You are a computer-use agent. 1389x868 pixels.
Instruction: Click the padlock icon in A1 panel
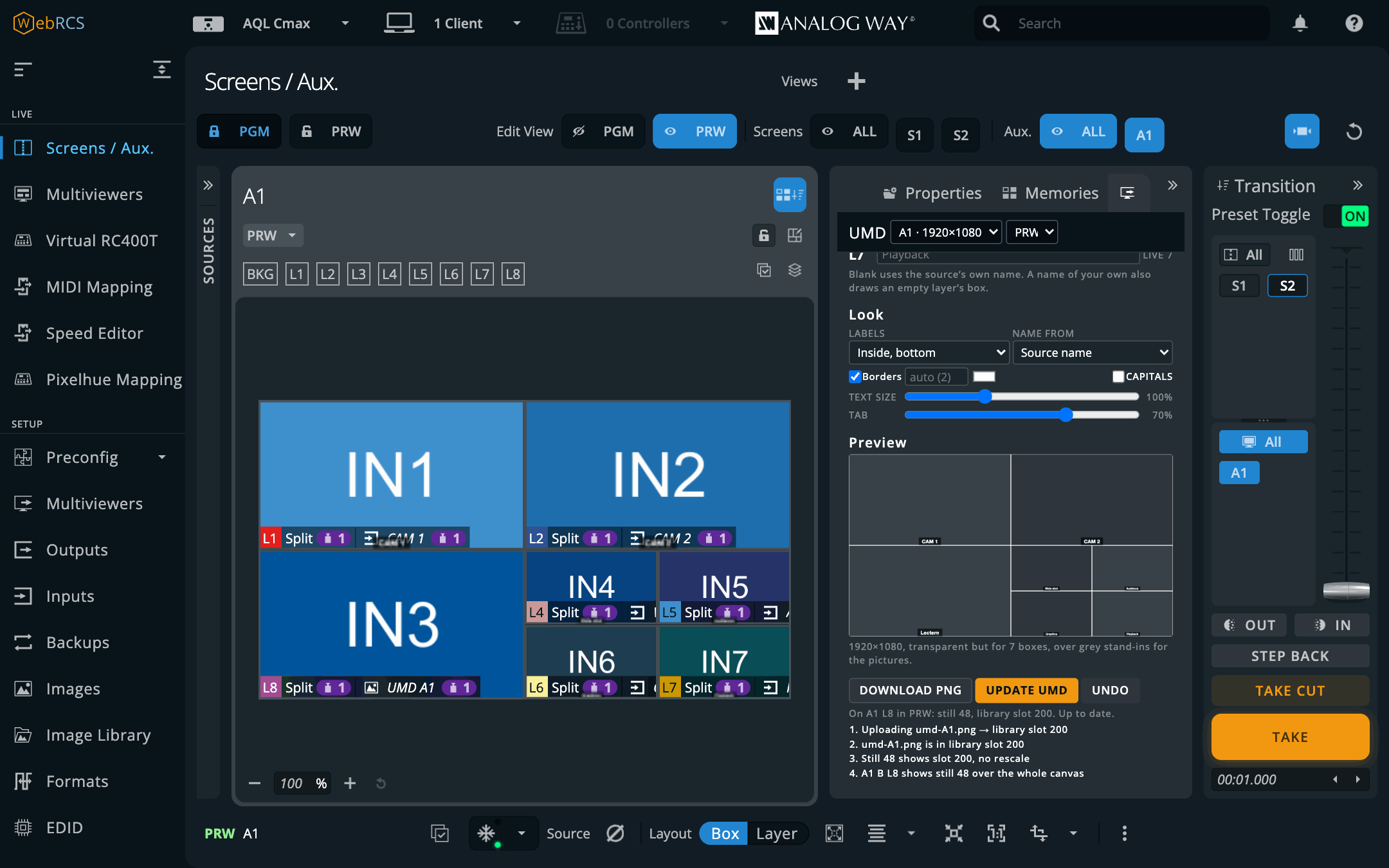[763, 235]
